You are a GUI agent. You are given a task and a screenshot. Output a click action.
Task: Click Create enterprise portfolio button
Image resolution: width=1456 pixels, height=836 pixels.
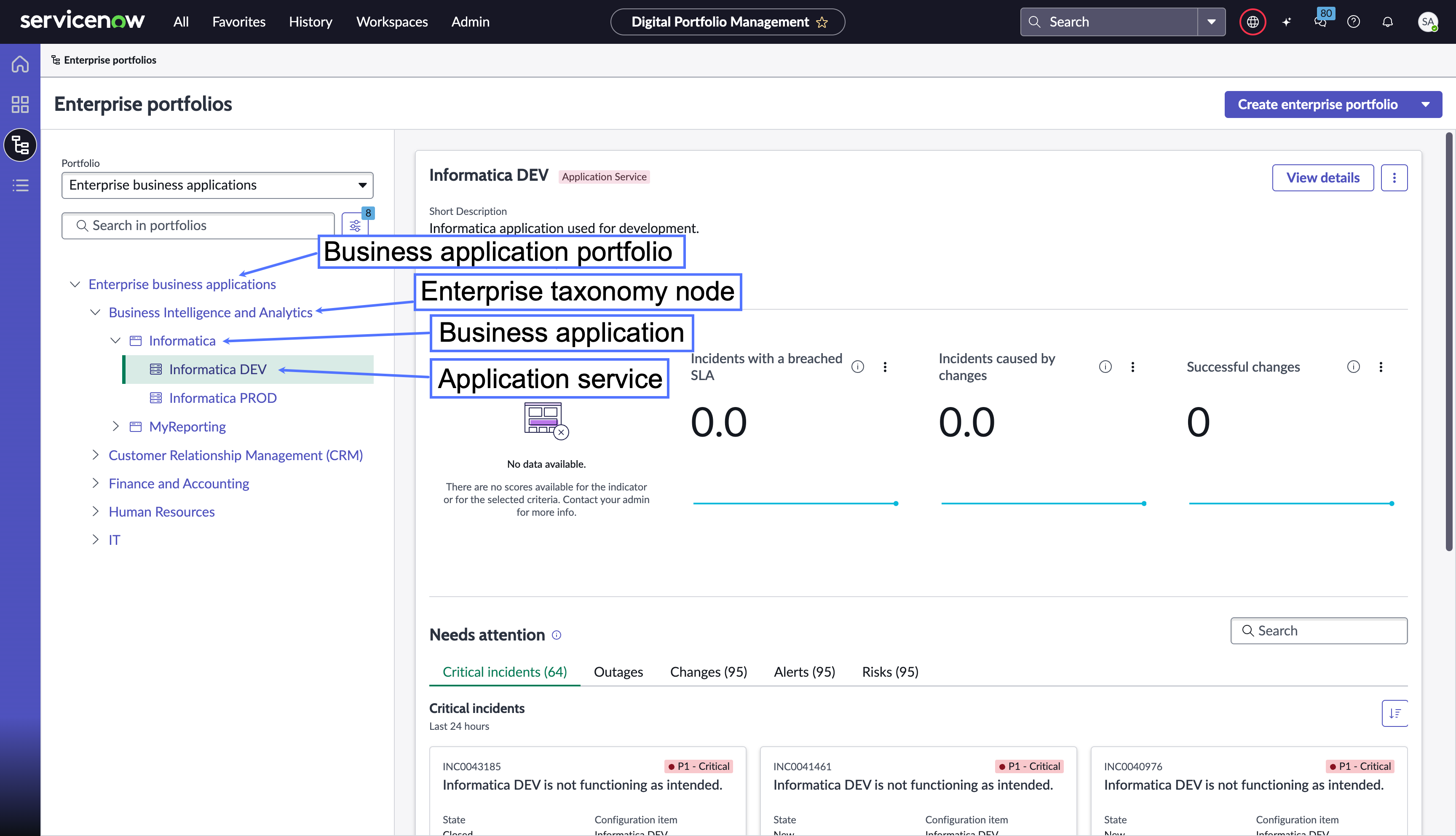click(x=1318, y=104)
